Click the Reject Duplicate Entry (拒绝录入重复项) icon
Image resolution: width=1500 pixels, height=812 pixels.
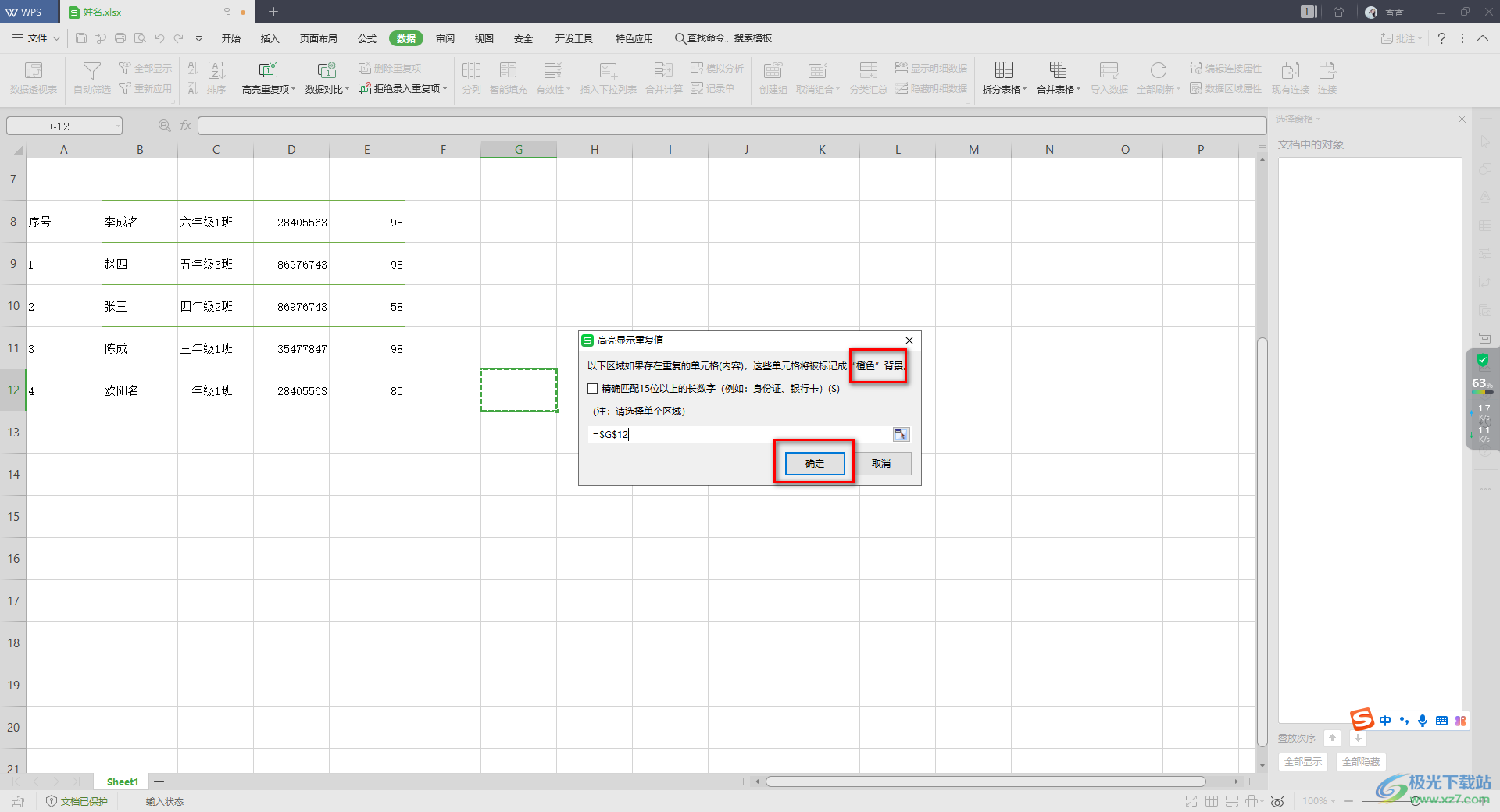pyautogui.click(x=365, y=88)
